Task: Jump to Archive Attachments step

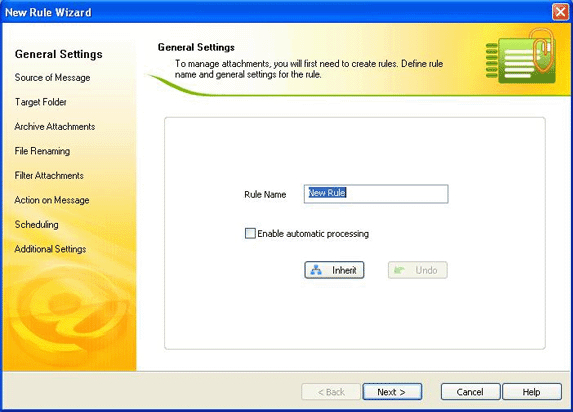Action: pyautogui.click(x=55, y=126)
